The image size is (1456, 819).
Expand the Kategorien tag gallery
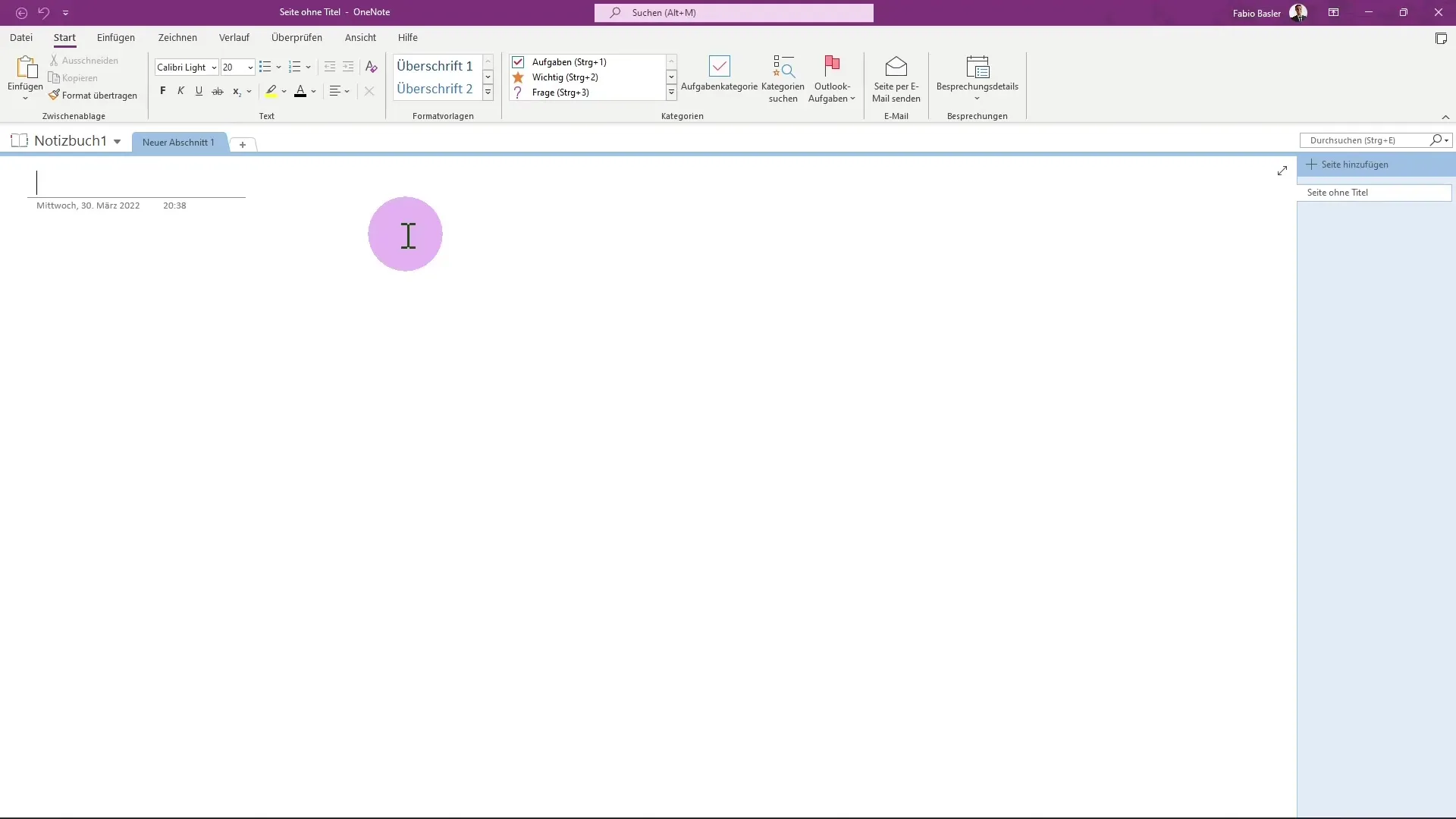pyautogui.click(x=671, y=93)
